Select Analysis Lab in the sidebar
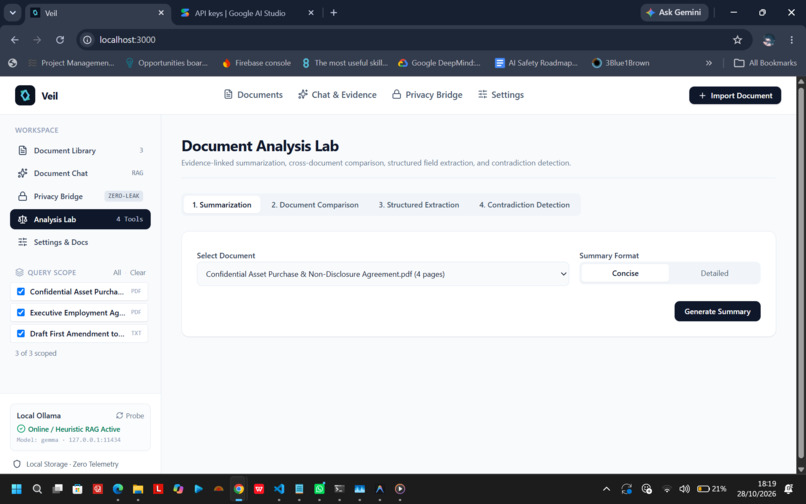Viewport: 806px width, 504px height. tap(80, 219)
